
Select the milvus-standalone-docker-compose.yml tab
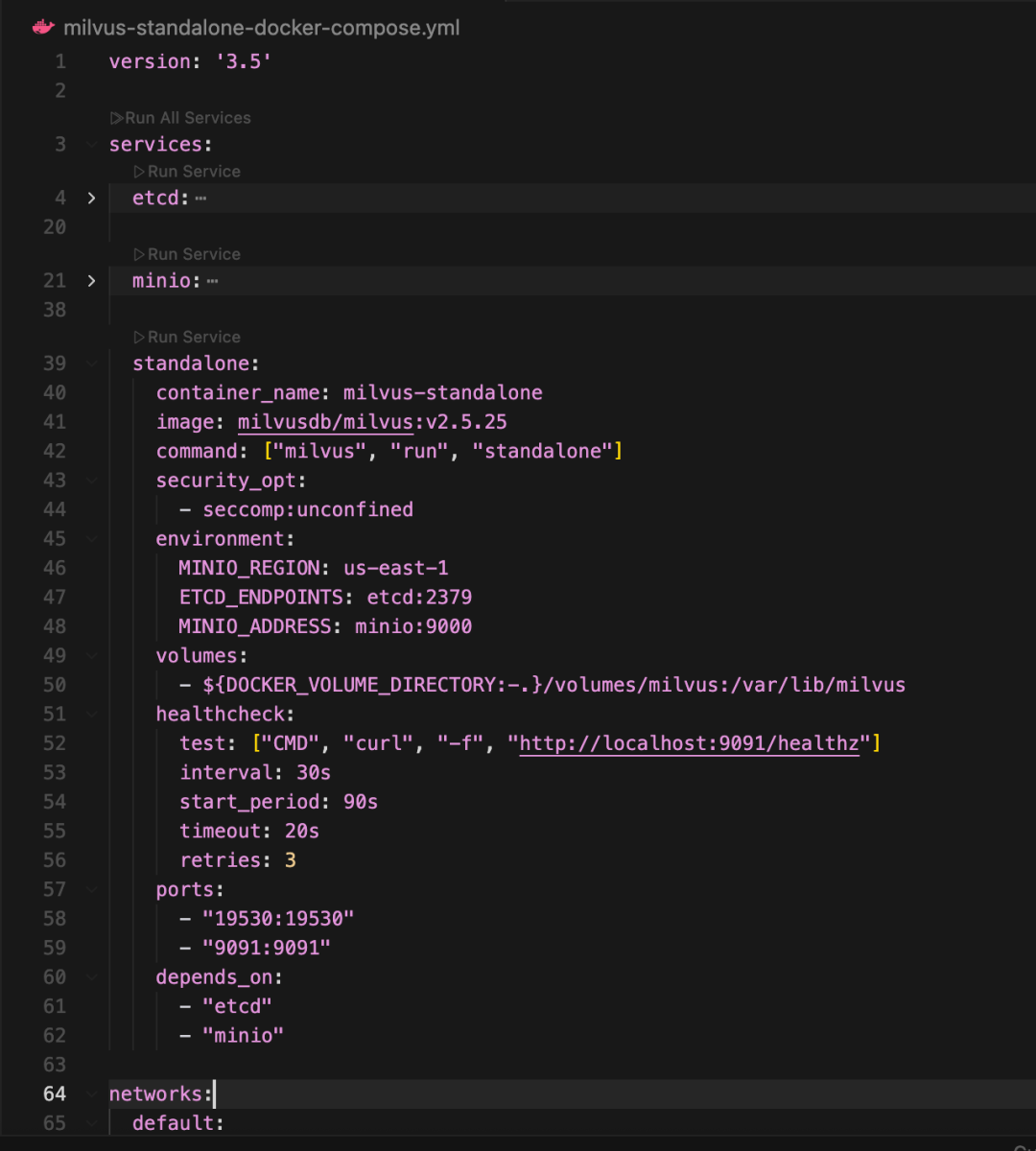click(261, 28)
